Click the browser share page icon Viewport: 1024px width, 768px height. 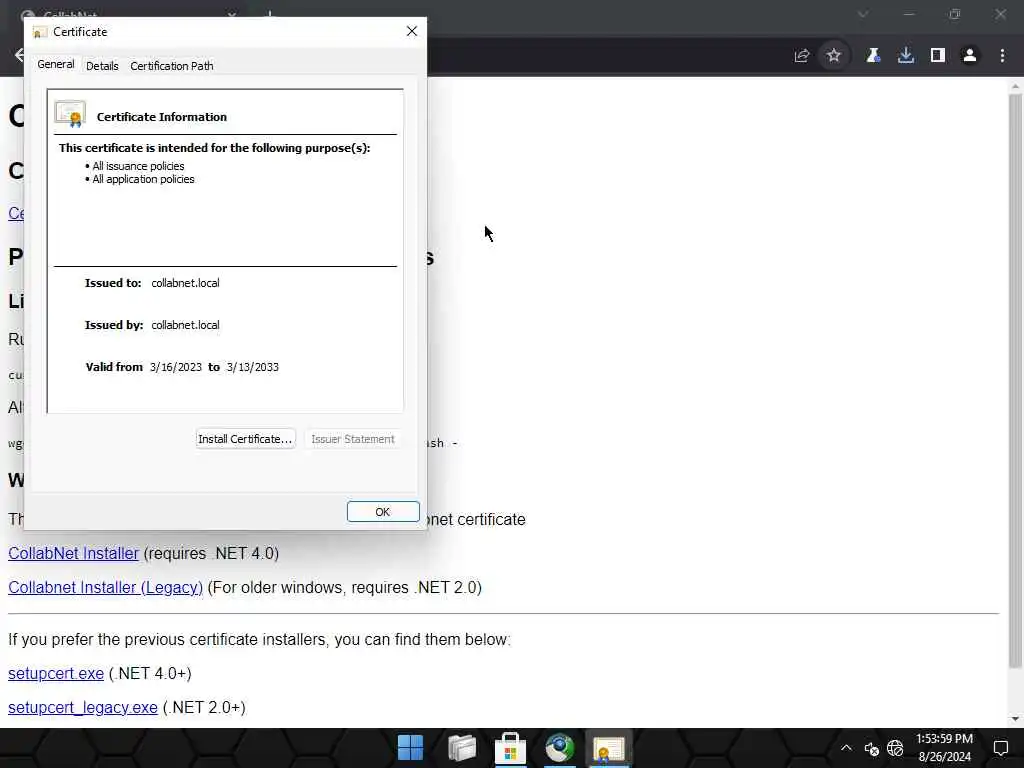tap(802, 56)
